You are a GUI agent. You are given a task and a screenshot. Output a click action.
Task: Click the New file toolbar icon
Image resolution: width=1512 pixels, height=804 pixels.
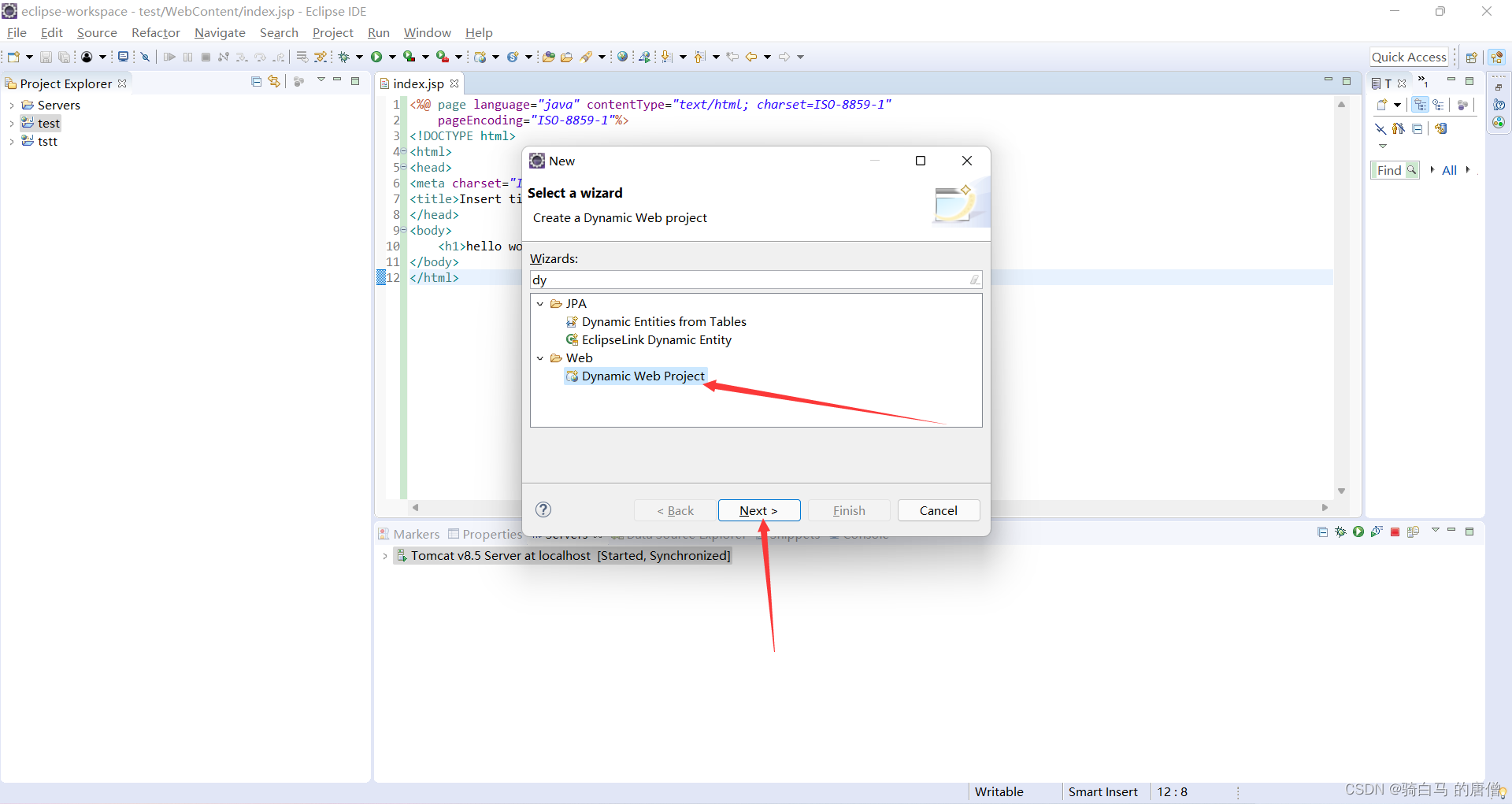click(13, 57)
